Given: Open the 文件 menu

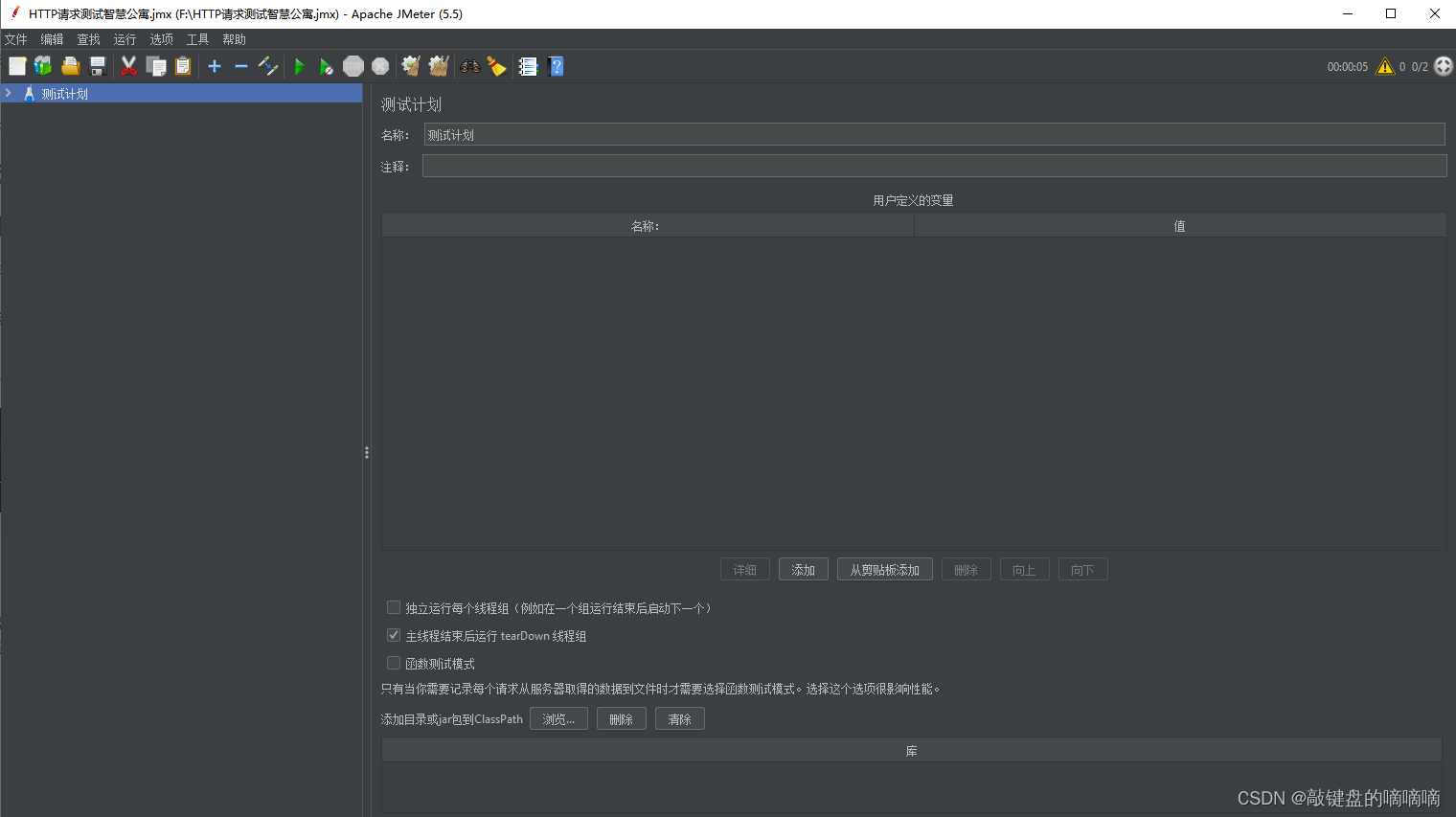Looking at the screenshot, I should click(16, 39).
